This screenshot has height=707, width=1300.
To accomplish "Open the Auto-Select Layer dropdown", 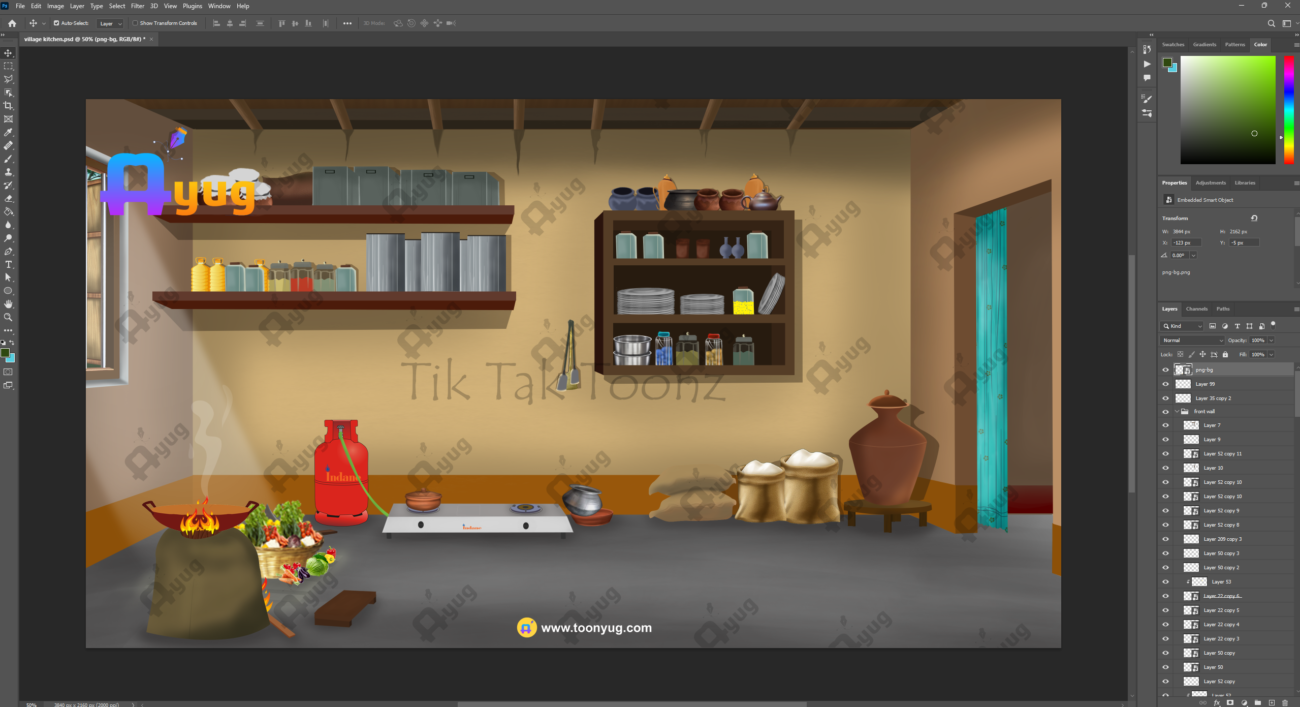I will tap(111, 23).
